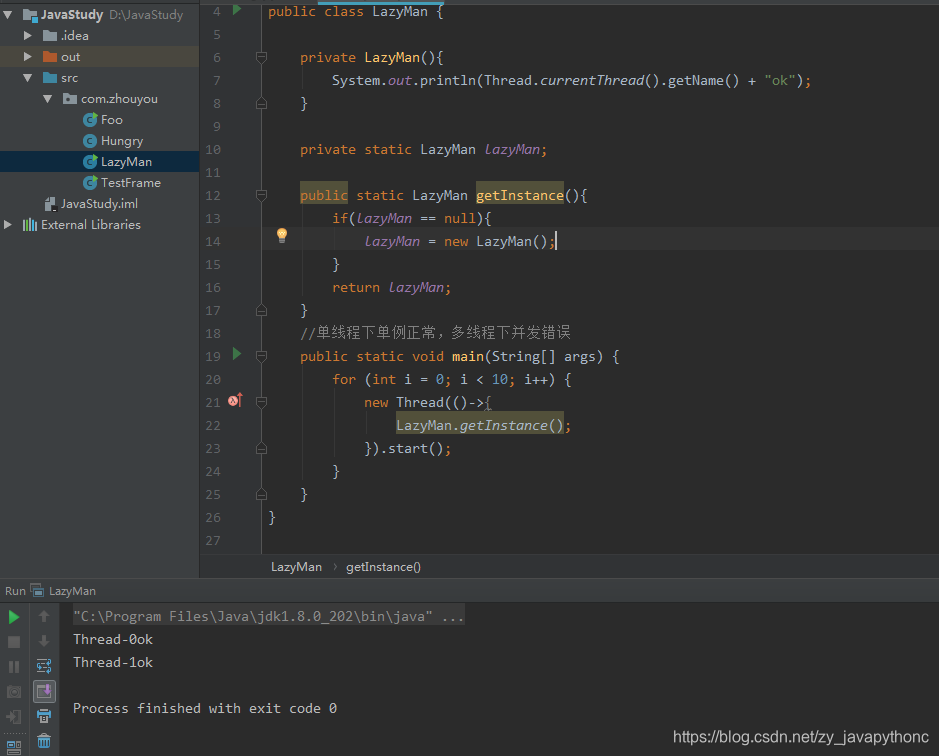Click the run gutter arrow beside main method
939x756 pixels.
click(x=237, y=354)
